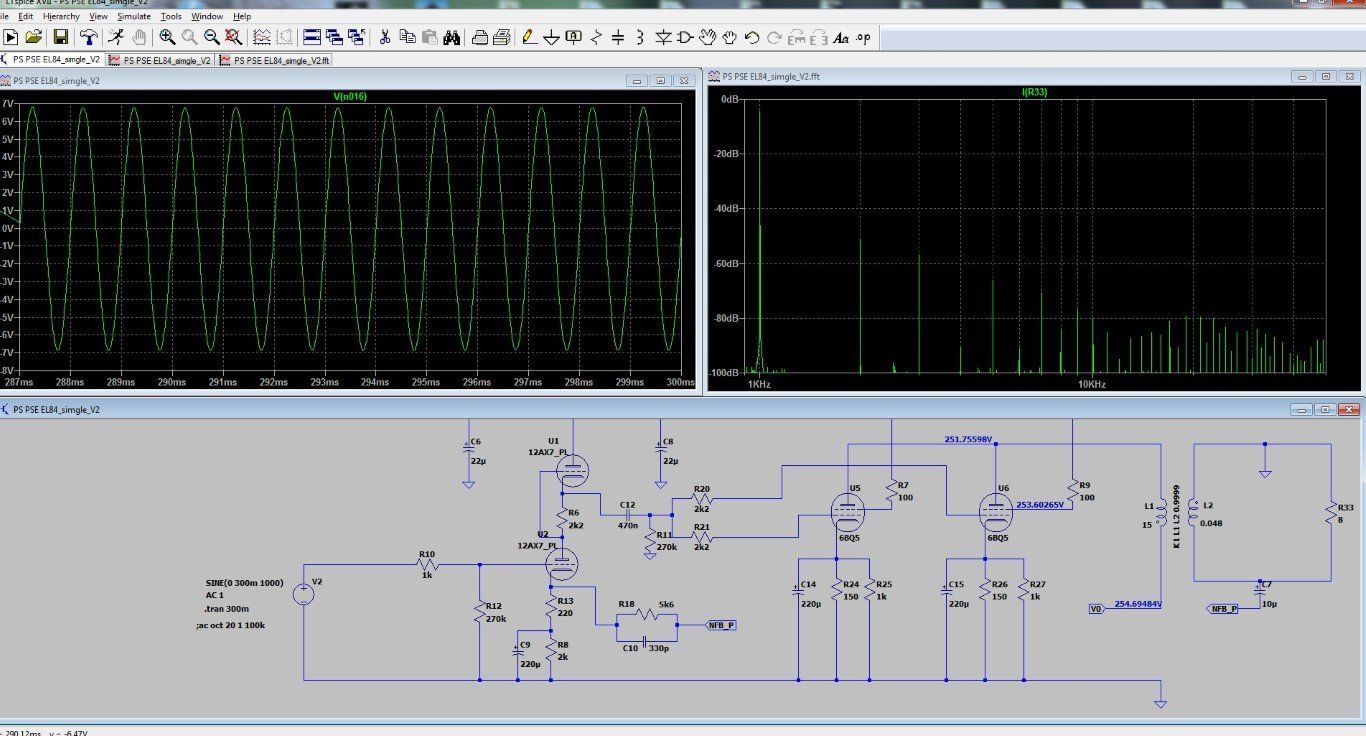The image size is (1366, 736).
Task: Open Component gate symbol tool
Action: pyautogui.click(x=685, y=37)
